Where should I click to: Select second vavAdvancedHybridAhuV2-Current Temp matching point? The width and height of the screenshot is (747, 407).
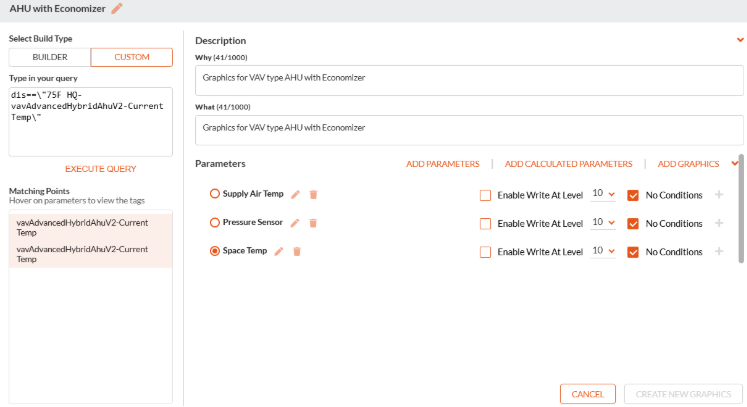[91, 254]
